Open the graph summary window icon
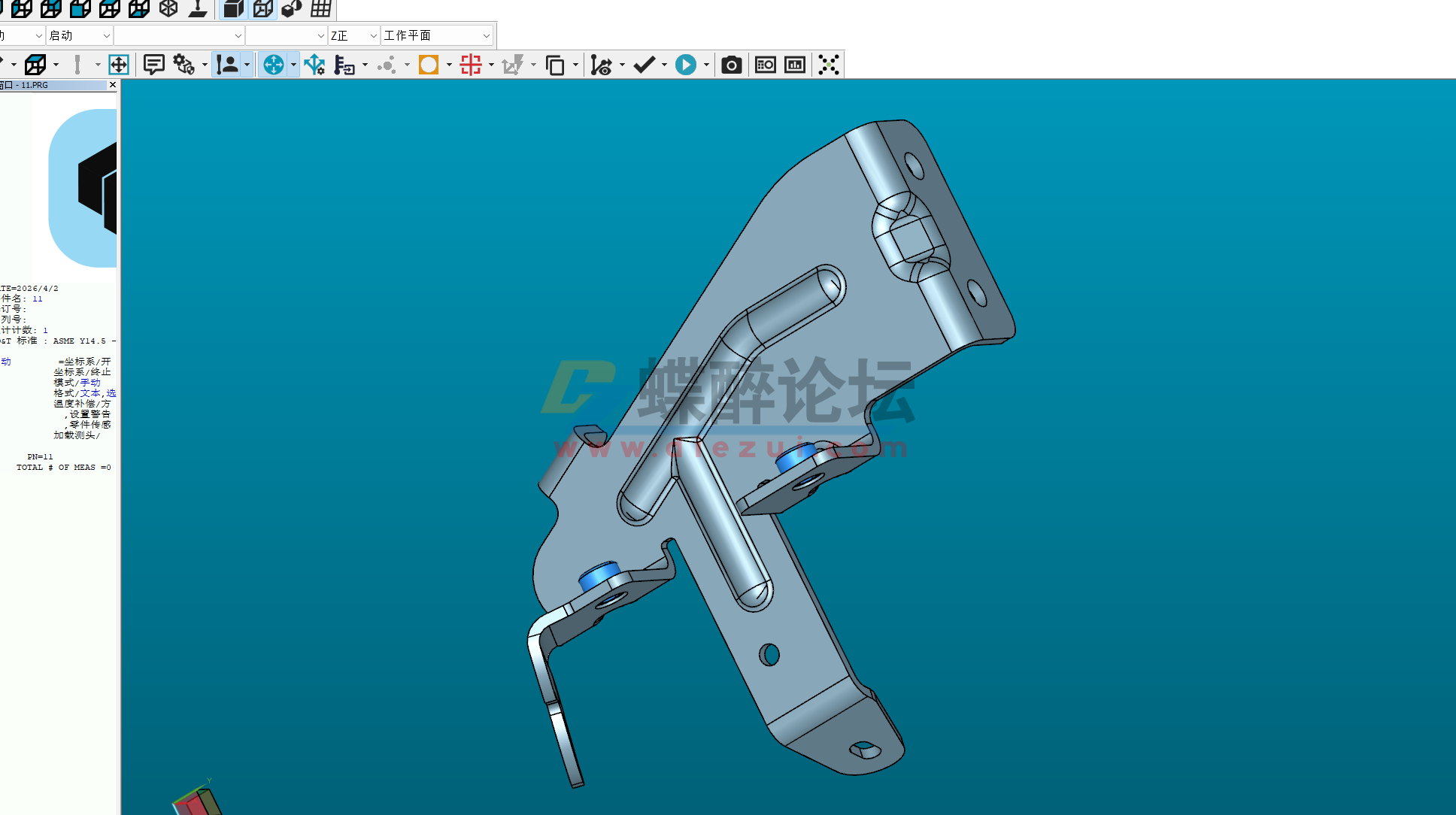This screenshot has width=1456, height=815. (795, 65)
